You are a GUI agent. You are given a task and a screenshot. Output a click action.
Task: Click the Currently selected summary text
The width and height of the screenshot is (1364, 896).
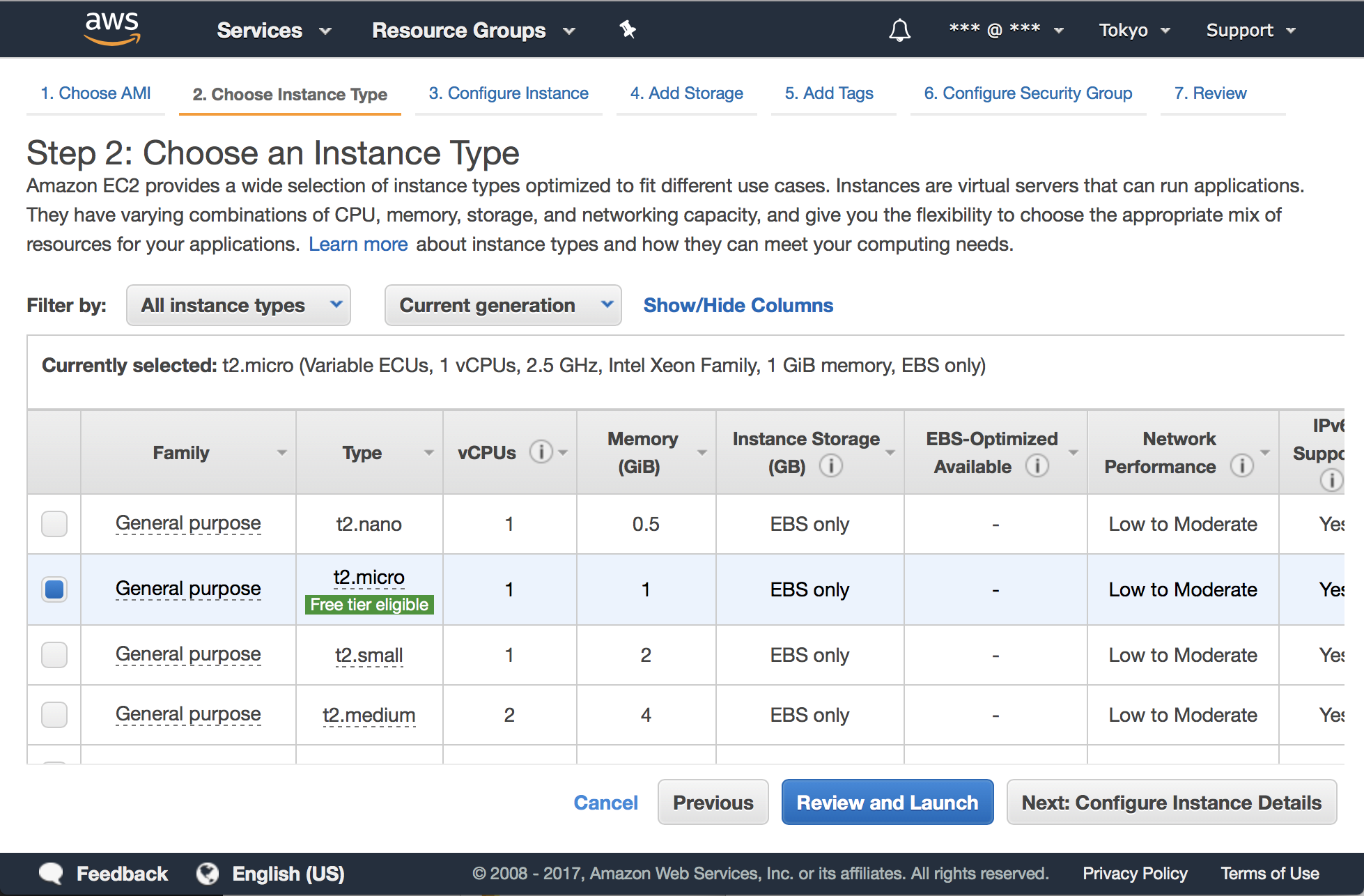tap(513, 365)
